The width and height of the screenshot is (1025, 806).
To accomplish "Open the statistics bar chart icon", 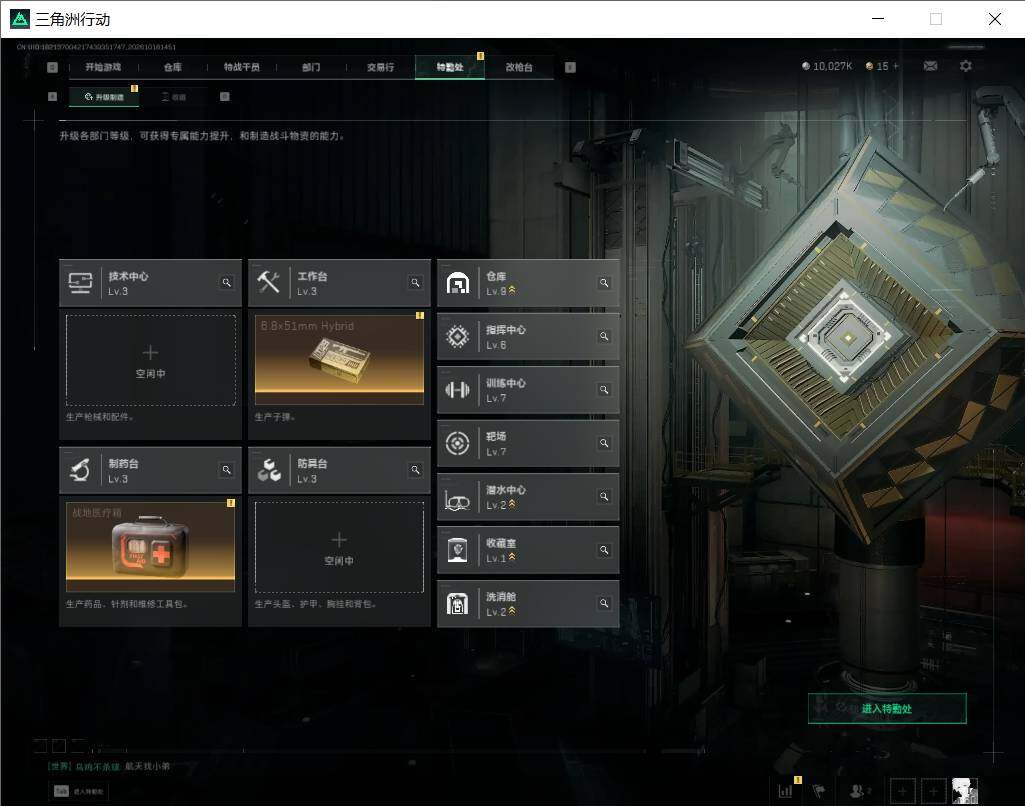I will [785, 791].
